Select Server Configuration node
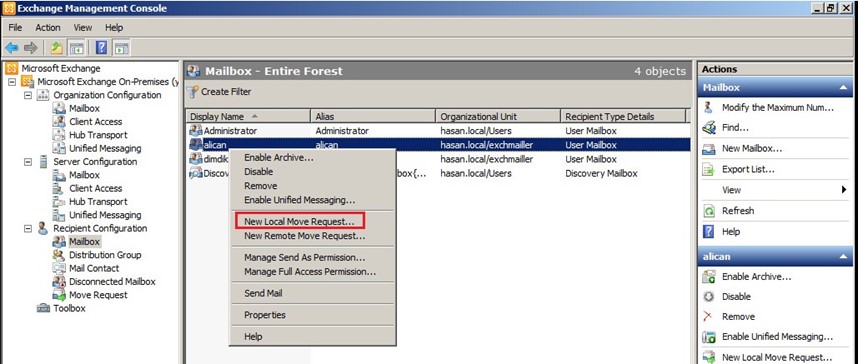This screenshot has height=364, width=858. 95,162
